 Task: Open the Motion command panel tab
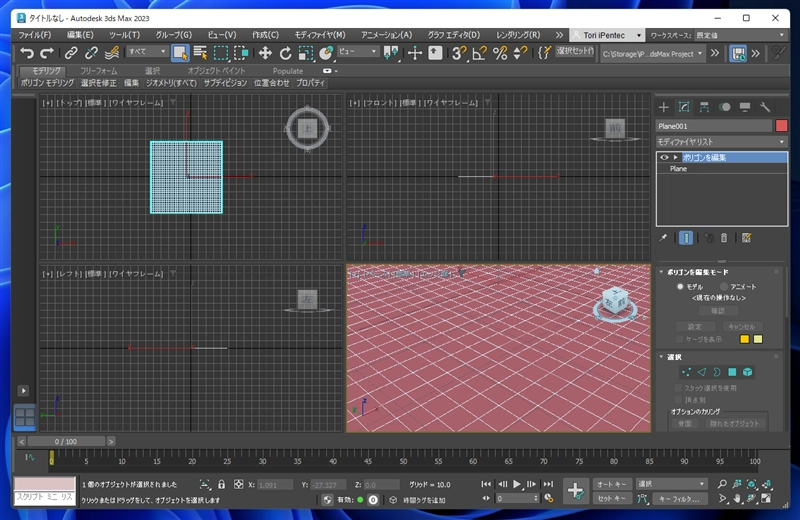click(724, 107)
